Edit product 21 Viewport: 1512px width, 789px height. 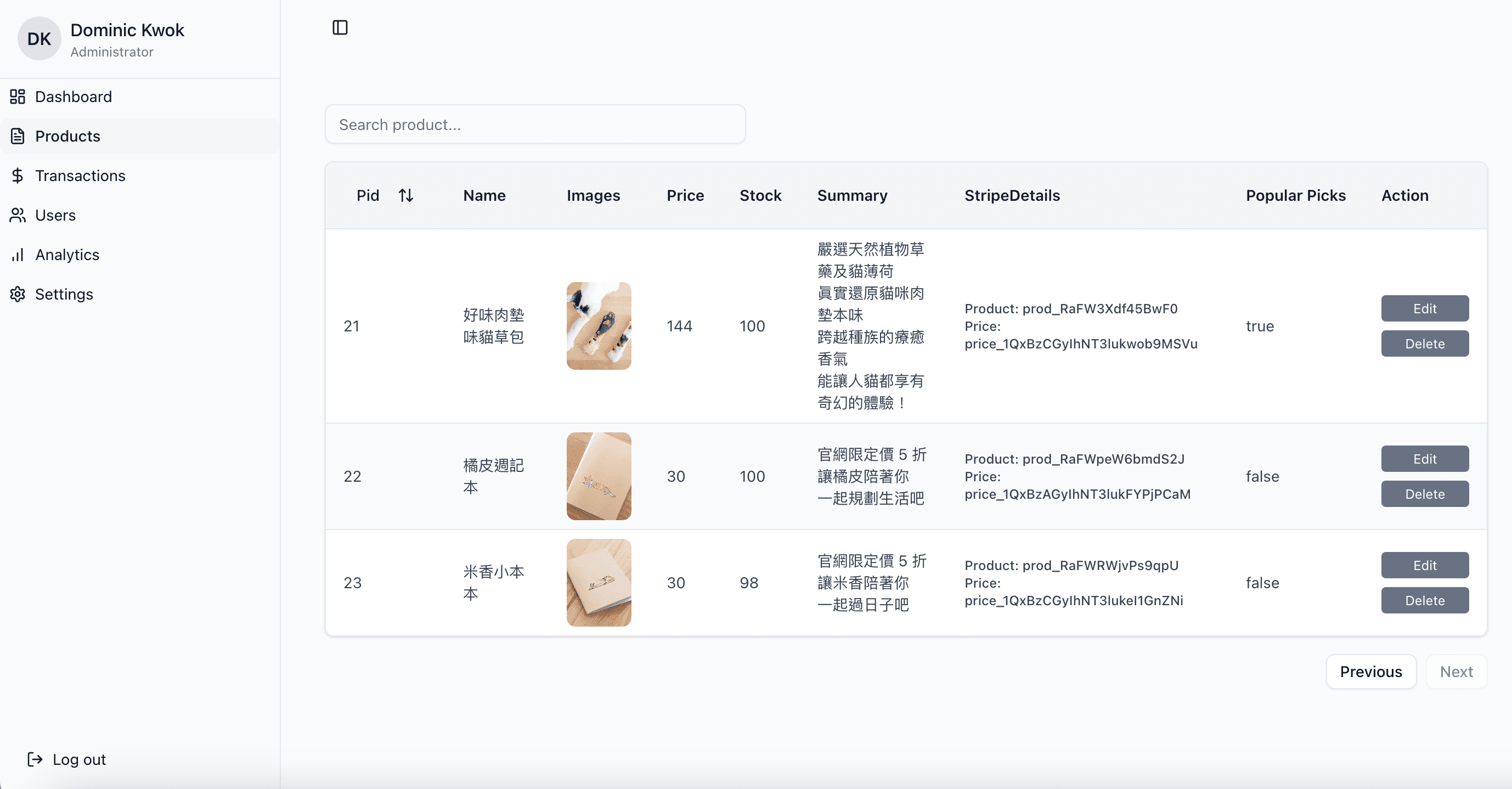(1424, 308)
